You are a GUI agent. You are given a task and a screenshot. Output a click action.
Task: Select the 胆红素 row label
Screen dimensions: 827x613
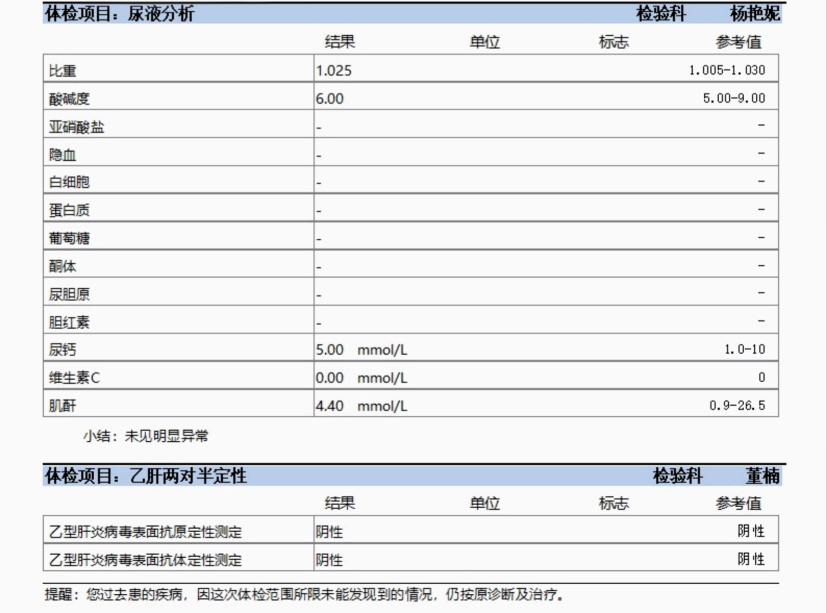[x=69, y=322]
